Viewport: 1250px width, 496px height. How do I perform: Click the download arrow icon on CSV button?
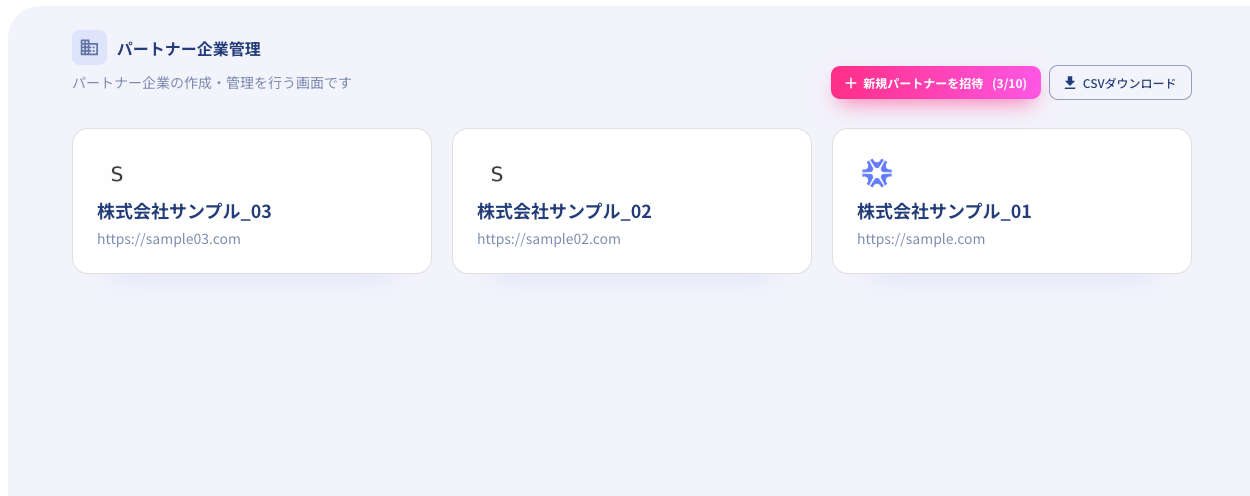1069,83
